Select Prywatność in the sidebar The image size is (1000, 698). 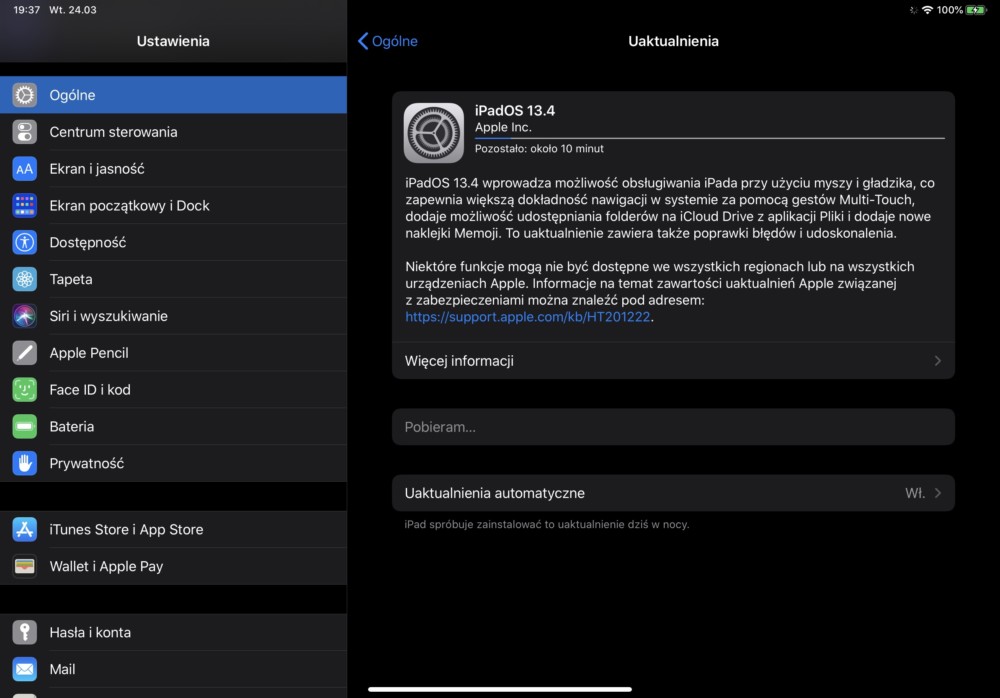(x=173, y=463)
